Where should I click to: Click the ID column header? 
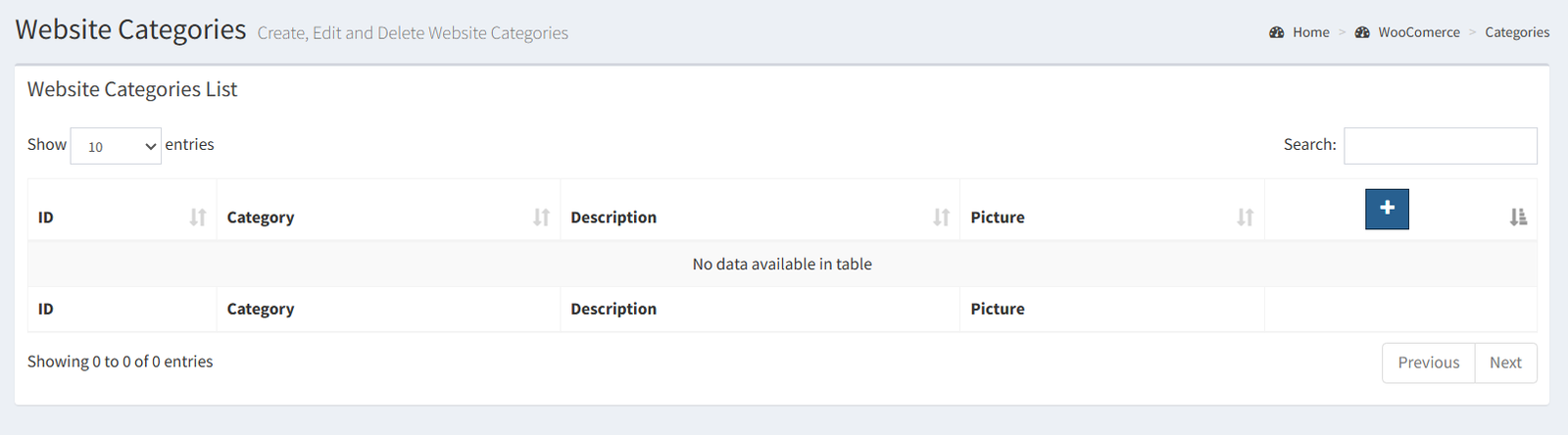[x=46, y=217]
